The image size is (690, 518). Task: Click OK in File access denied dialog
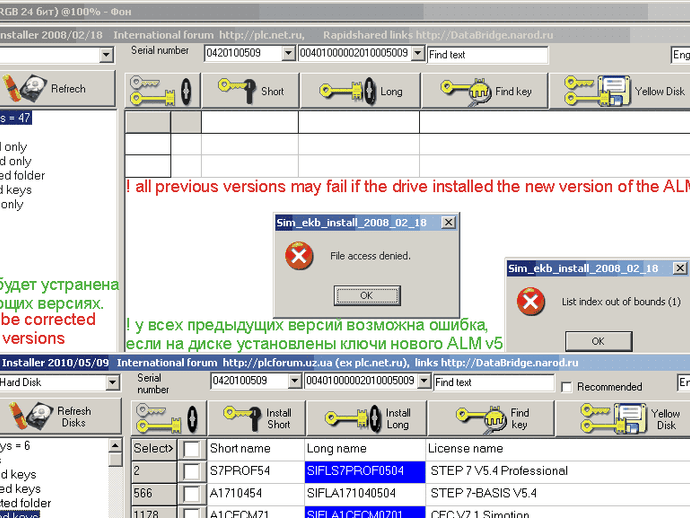[x=367, y=295]
